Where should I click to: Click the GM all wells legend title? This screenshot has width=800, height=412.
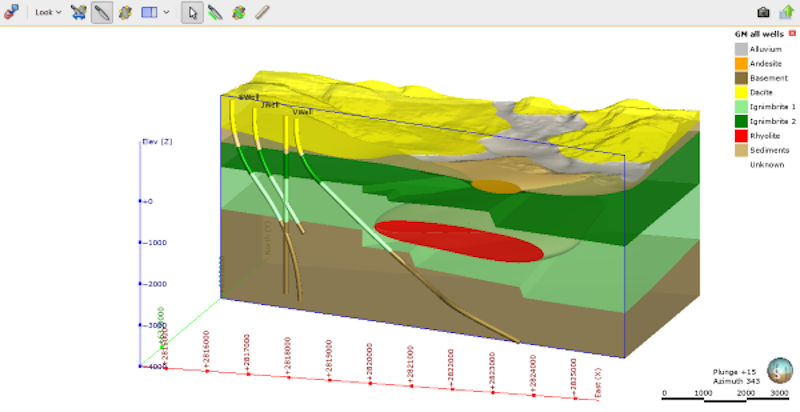coord(760,34)
